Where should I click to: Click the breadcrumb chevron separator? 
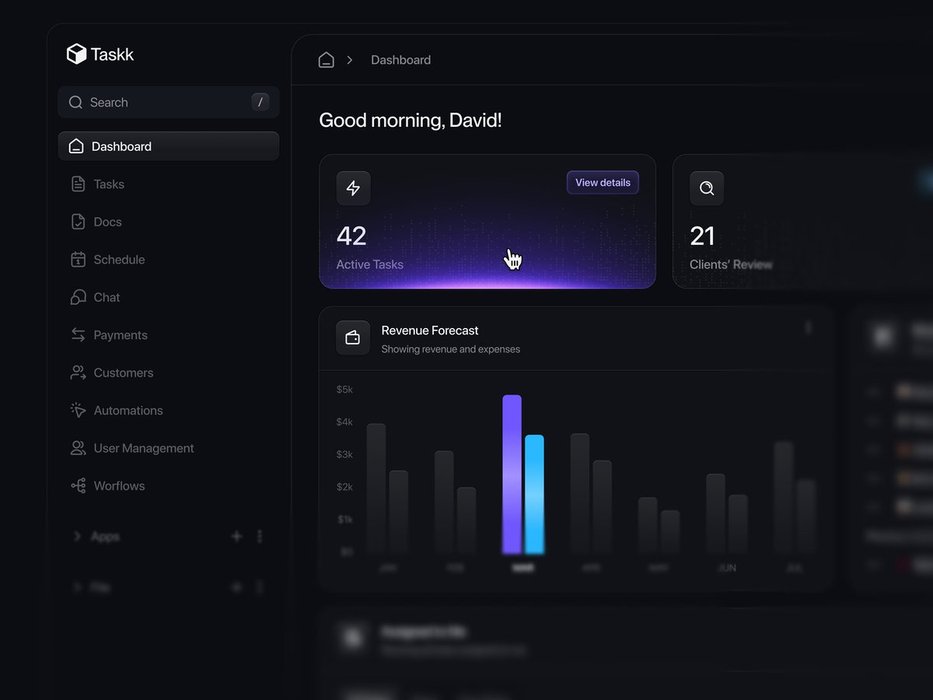[350, 60]
